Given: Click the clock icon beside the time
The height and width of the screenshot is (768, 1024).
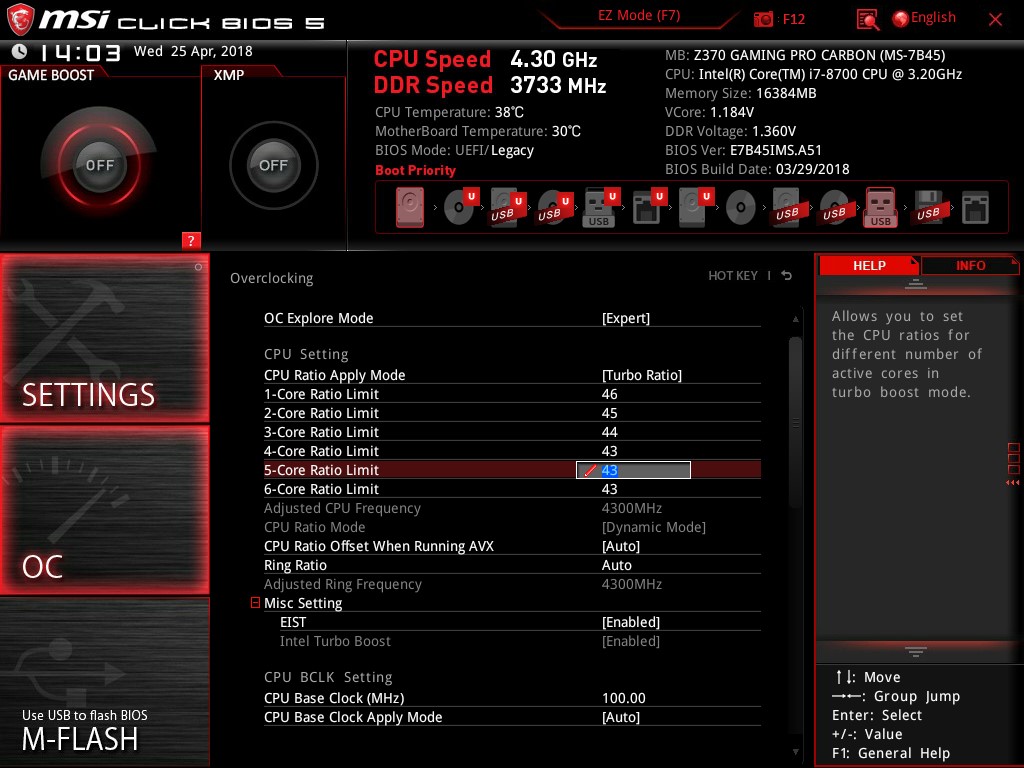Looking at the screenshot, I should click(20, 51).
